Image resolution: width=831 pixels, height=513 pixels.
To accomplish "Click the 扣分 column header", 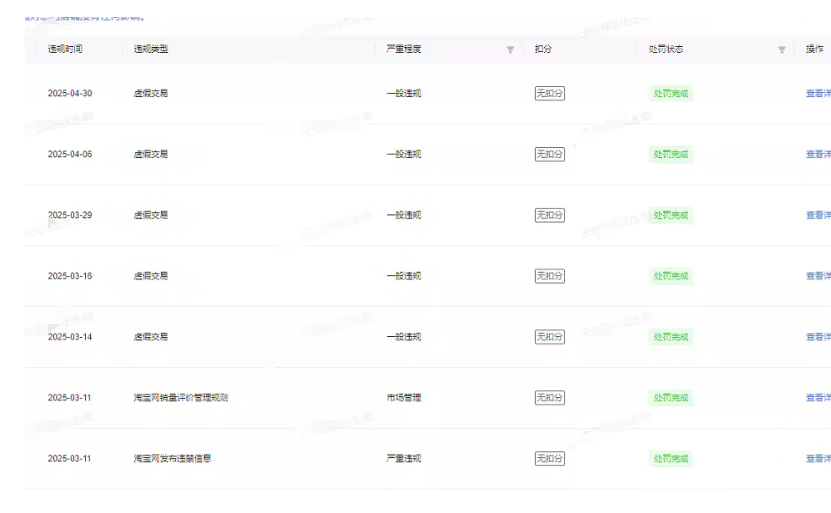I will 543,49.
